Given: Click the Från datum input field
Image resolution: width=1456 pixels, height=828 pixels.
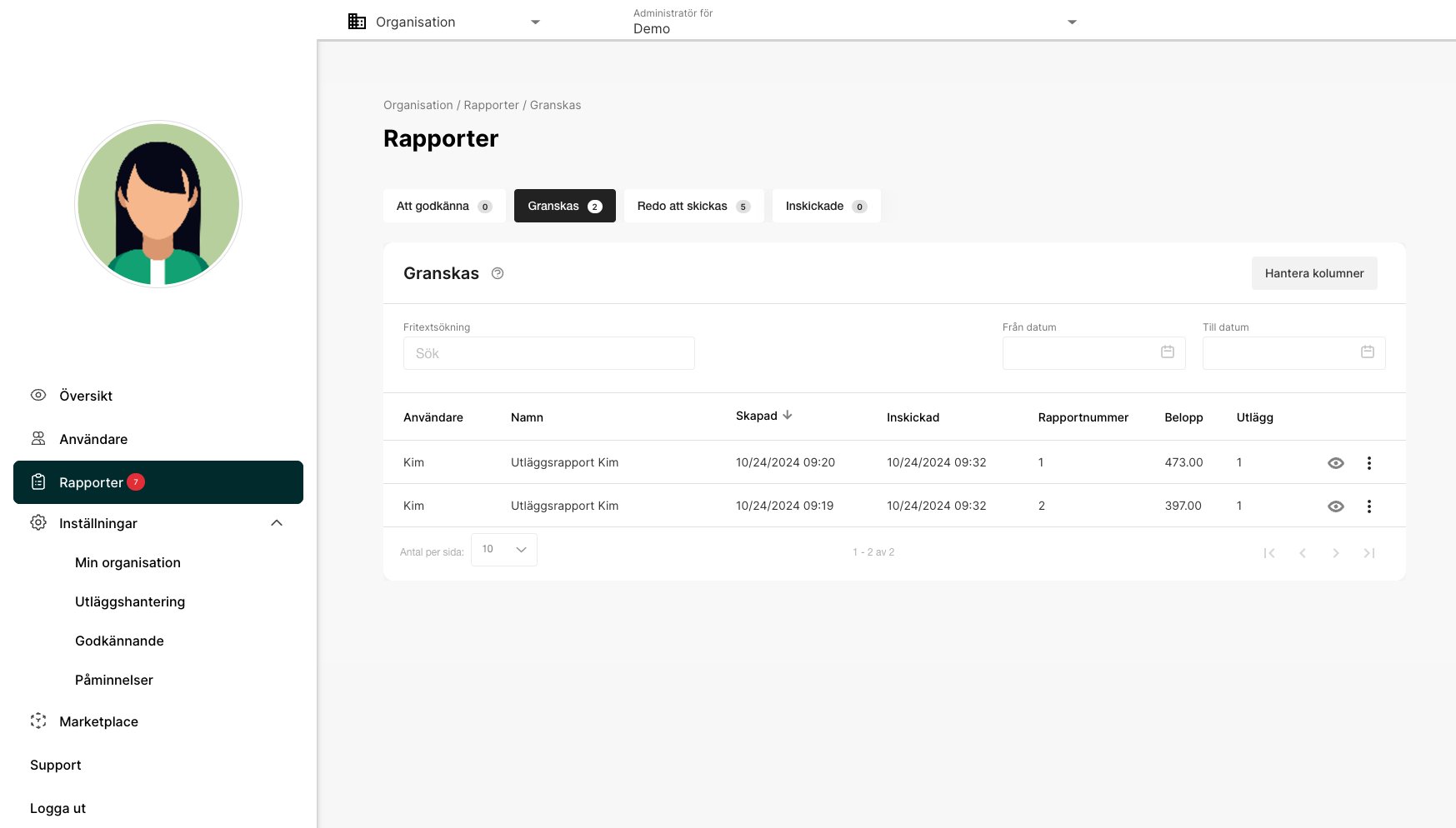Looking at the screenshot, I should [1094, 353].
